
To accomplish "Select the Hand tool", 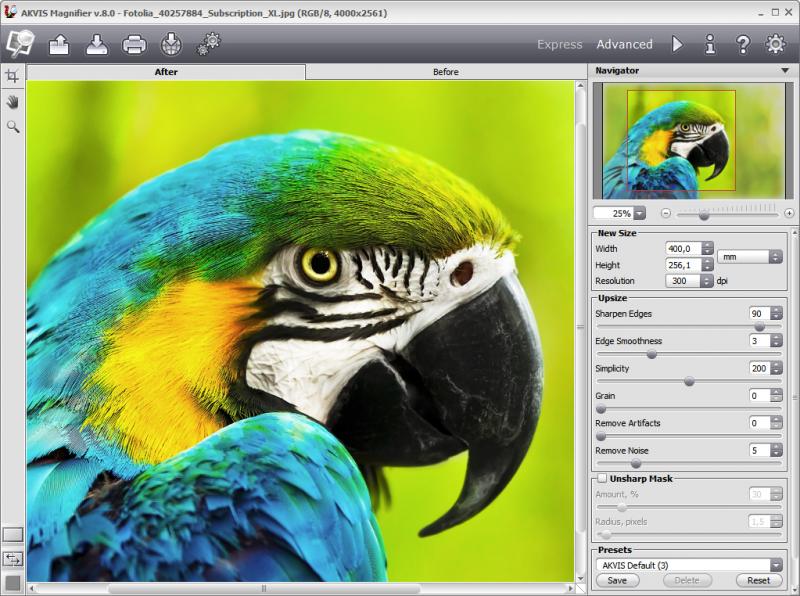I will coord(13,101).
